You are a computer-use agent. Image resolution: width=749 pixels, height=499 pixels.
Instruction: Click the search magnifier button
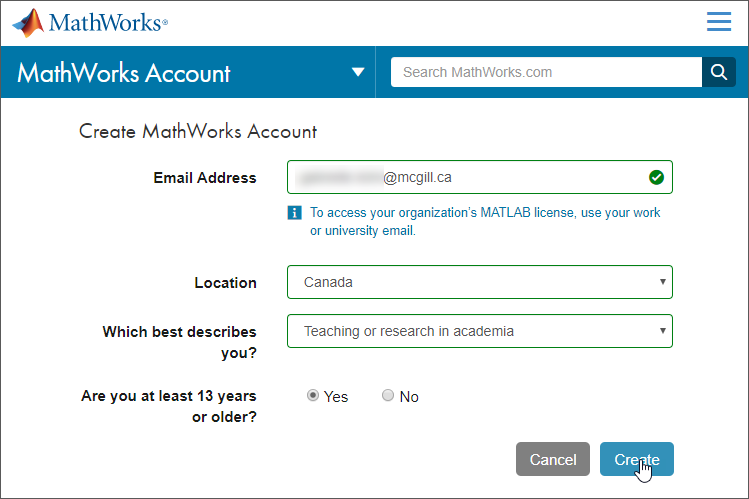click(x=718, y=72)
